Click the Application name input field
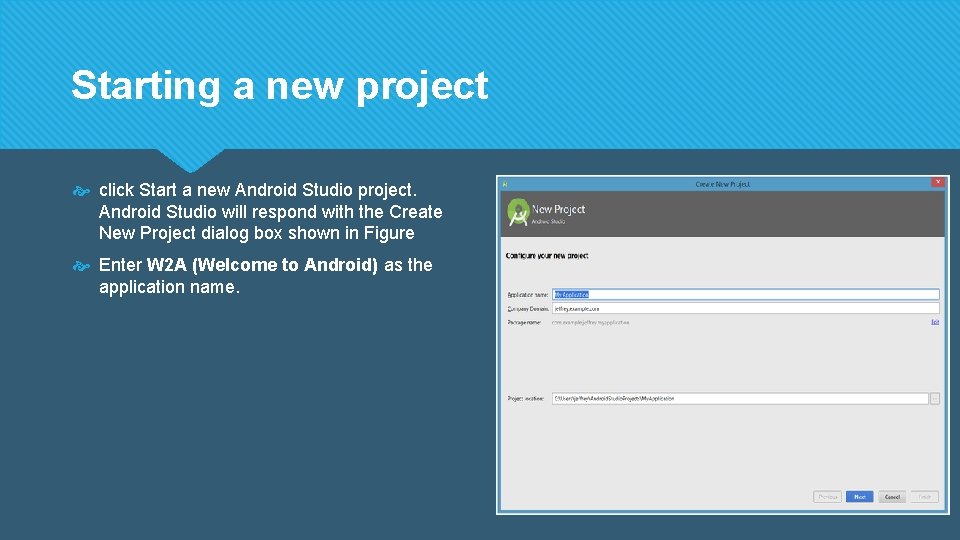The height and width of the screenshot is (540, 960). coord(746,294)
